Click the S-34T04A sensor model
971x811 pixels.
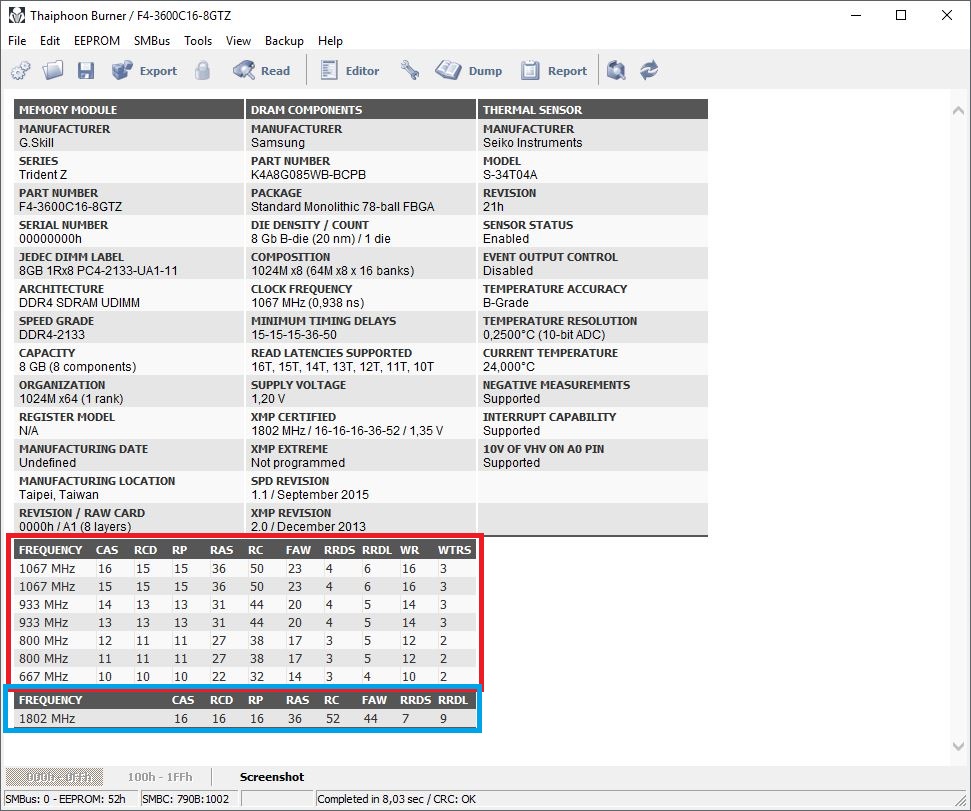point(510,175)
